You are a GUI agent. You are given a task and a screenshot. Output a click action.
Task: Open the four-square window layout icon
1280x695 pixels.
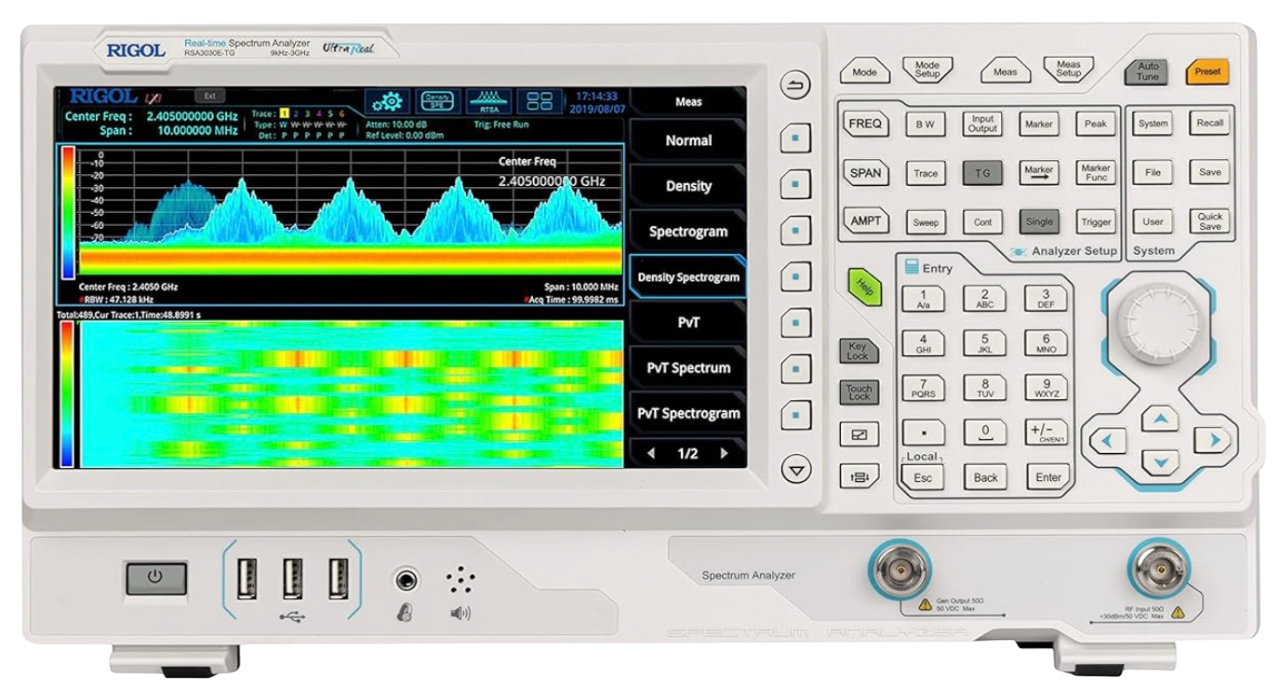point(540,102)
